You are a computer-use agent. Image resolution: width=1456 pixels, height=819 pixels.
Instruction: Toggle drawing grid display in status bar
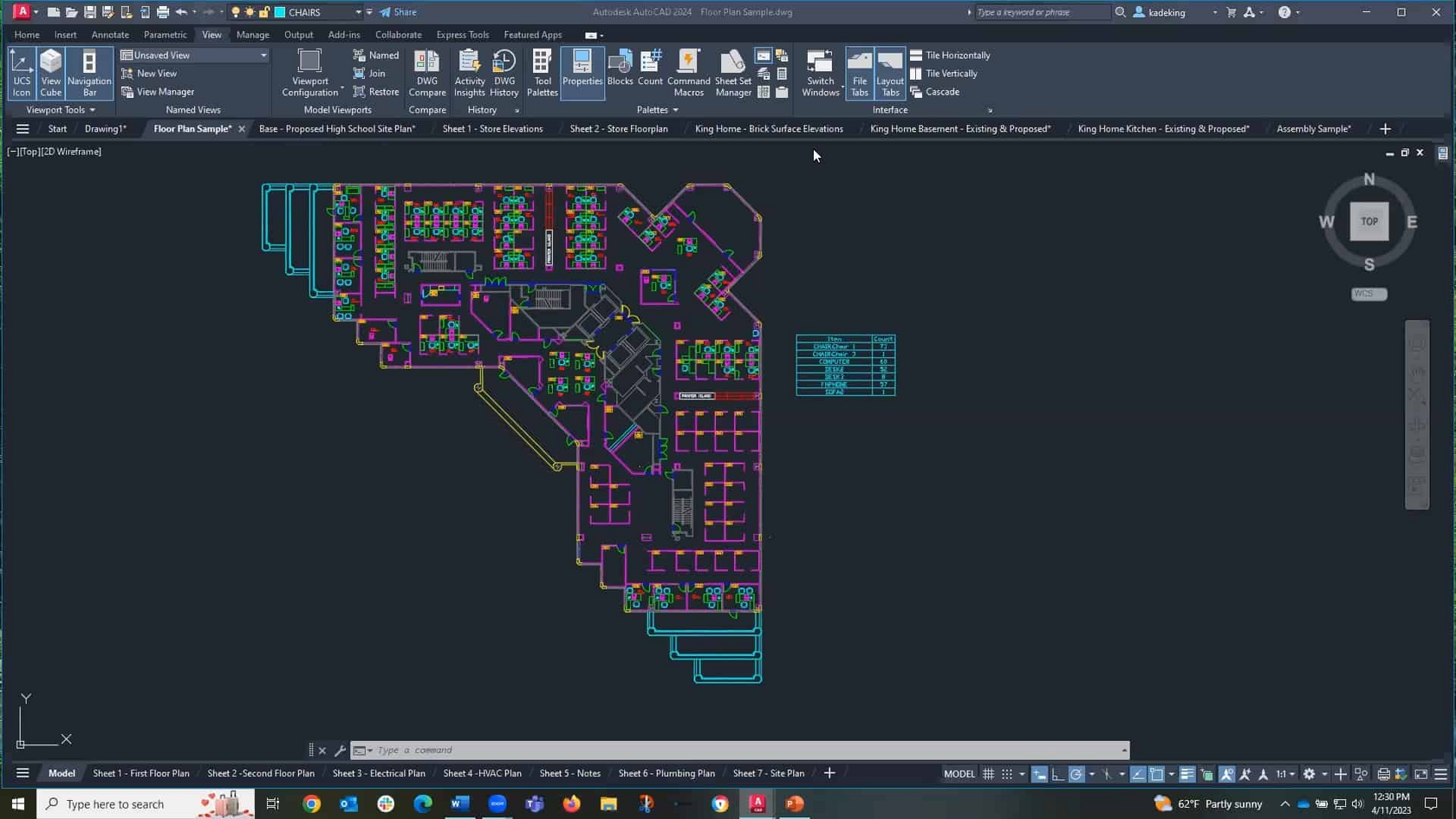pos(989,774)
